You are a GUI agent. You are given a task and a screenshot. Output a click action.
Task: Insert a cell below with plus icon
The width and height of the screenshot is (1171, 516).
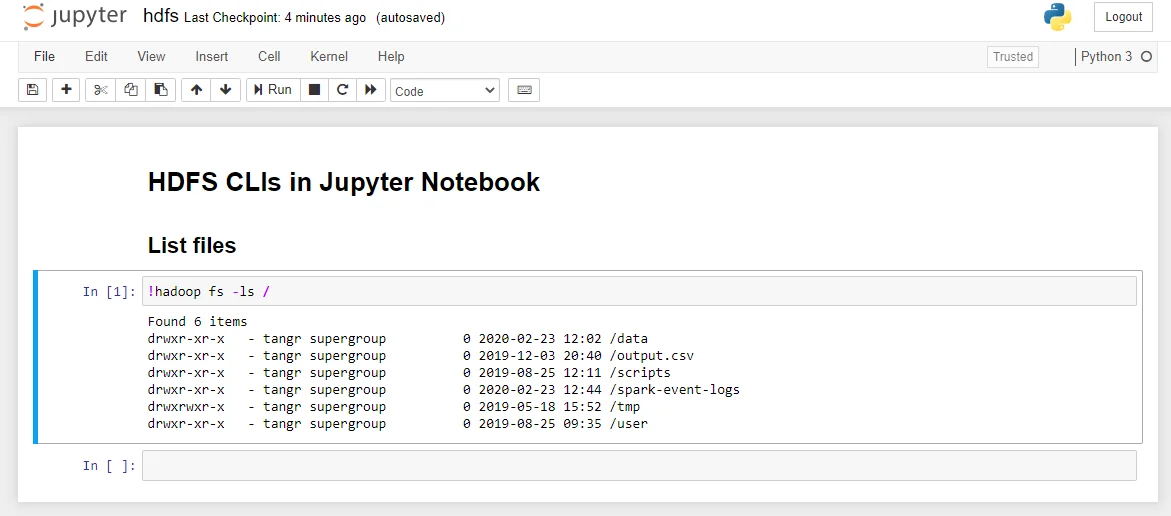(x=67, y=90)
